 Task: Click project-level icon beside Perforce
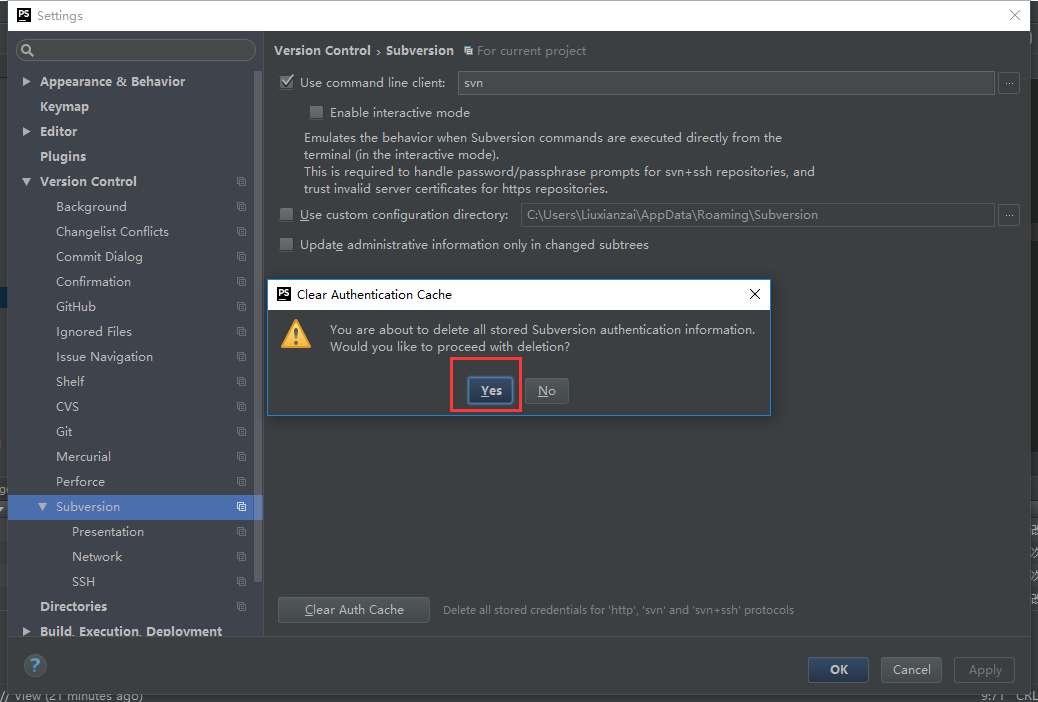(x=242, y=481)
